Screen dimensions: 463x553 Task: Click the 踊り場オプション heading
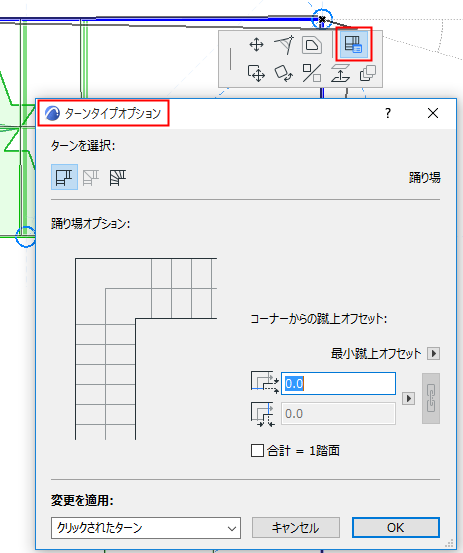click(x=91, y=223)
